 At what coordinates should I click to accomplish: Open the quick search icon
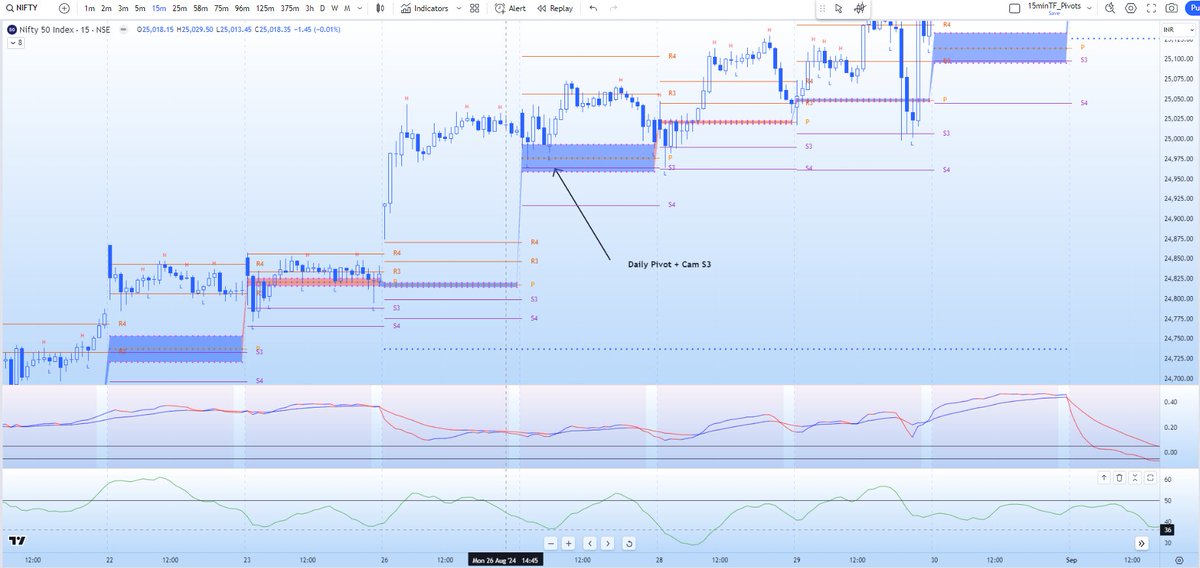[x=1108, y=8]
